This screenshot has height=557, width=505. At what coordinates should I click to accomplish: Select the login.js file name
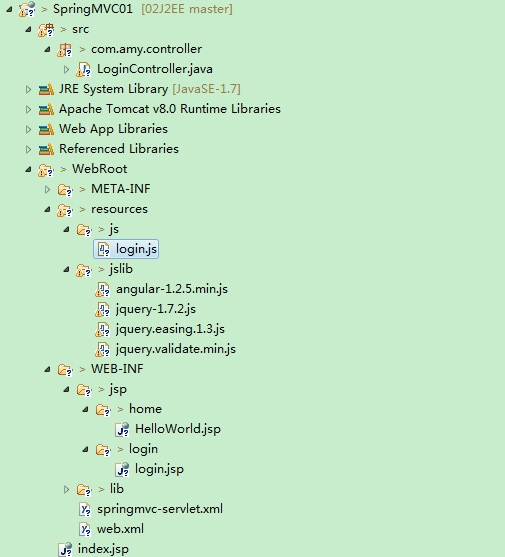point(136,249)
